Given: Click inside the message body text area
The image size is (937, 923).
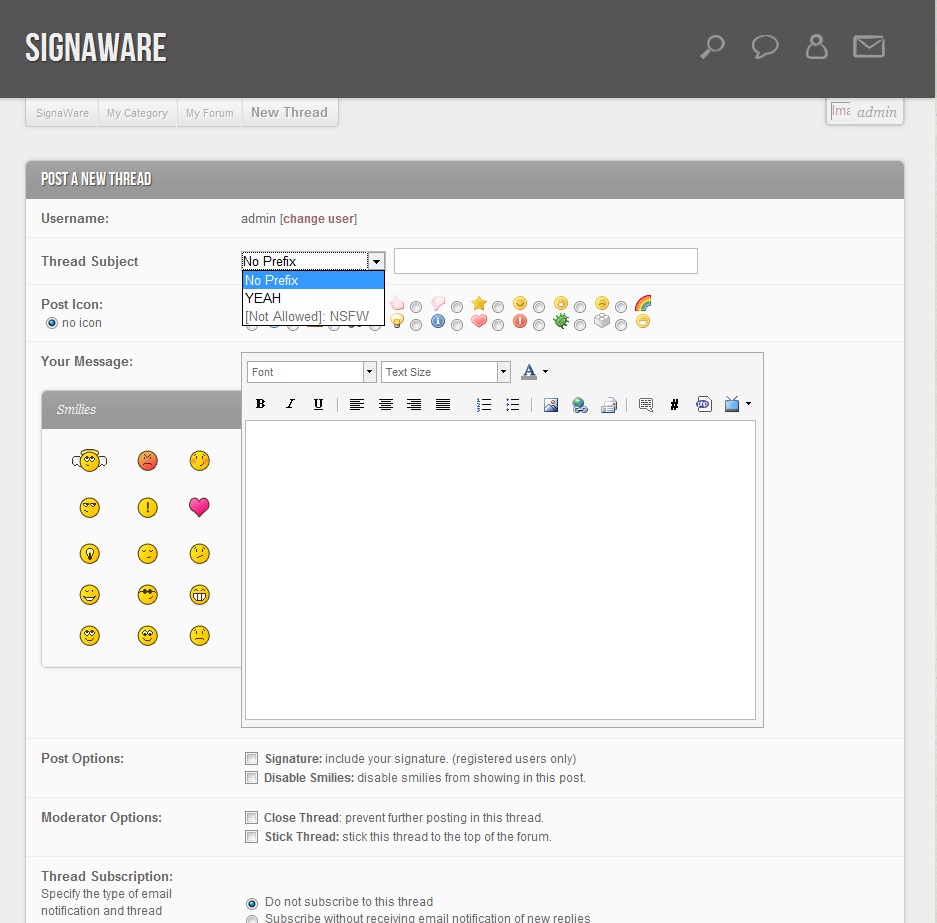Looking at the screenshot, I should [500, 570].
